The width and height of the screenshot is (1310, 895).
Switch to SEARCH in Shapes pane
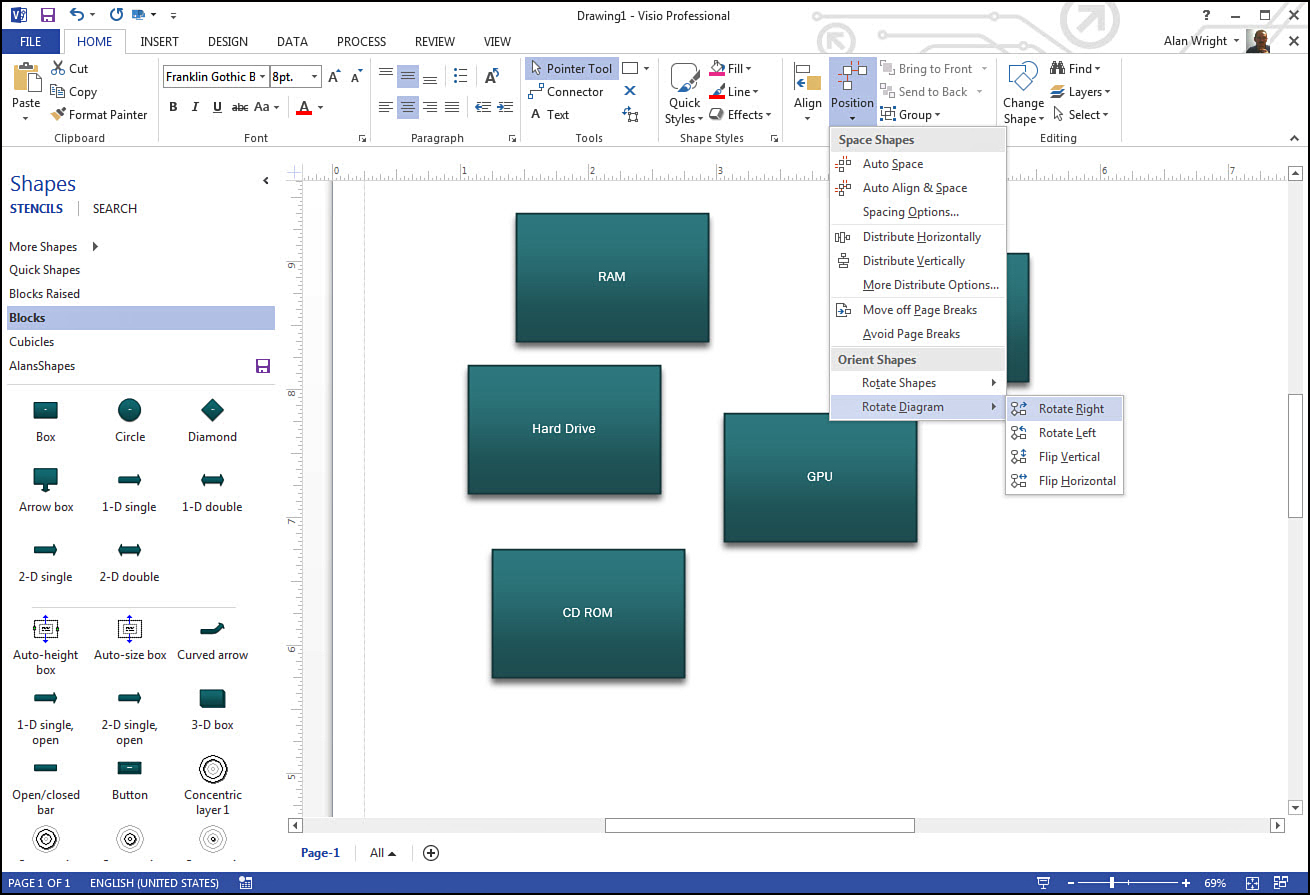pyautogui.click(x=115, y=209)
